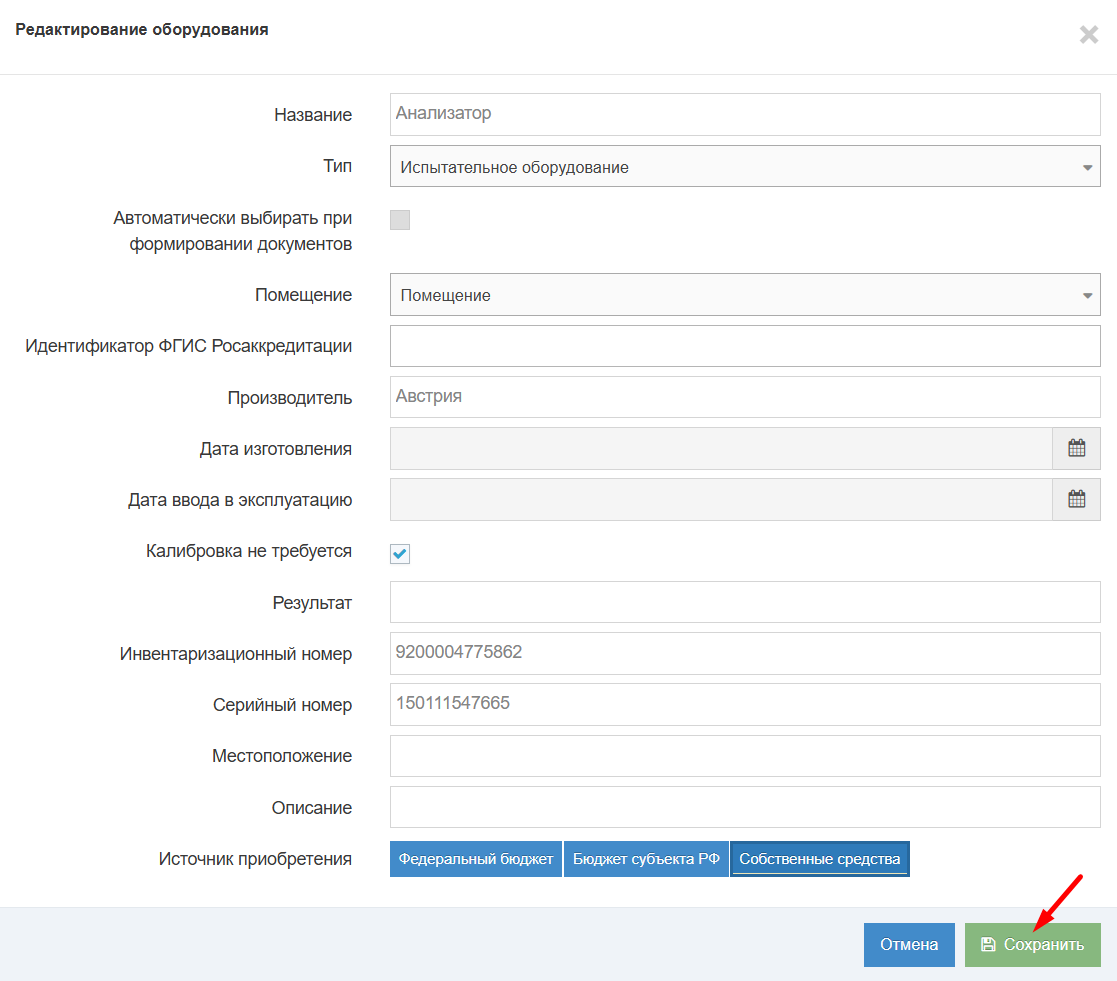Click the Серийный номер field

click(x=744, y=704)
